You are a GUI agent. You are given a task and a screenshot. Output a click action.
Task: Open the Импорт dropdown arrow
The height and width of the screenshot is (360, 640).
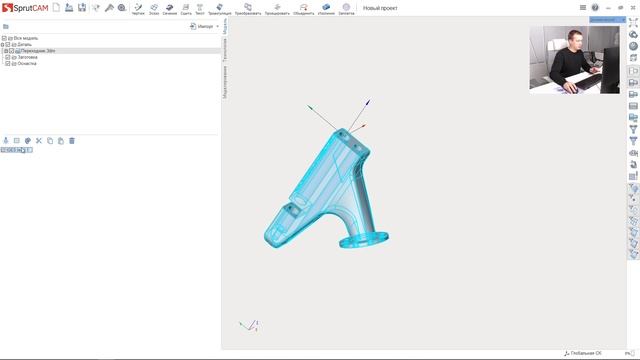pyautogui.click(x=218, y=27)
